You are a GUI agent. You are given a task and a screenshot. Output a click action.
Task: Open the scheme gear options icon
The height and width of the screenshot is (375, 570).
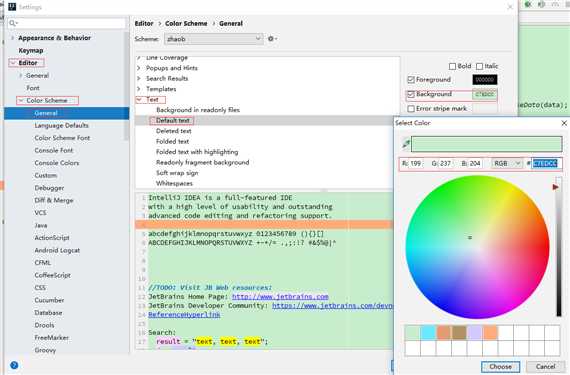pyautogui.click(x=272, y=39)
